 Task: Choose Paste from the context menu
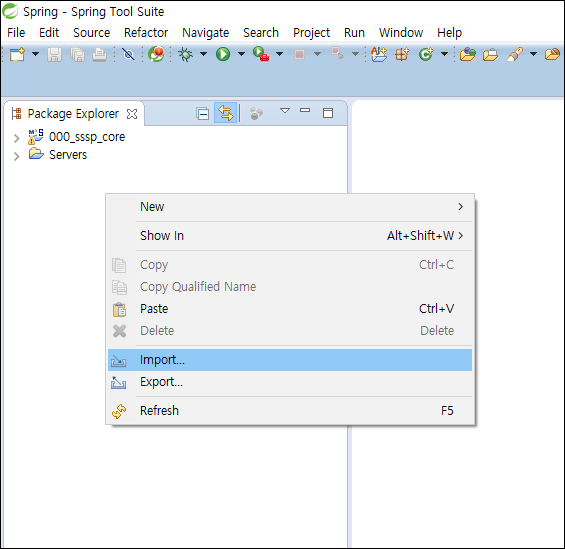(x=290, y=309)
